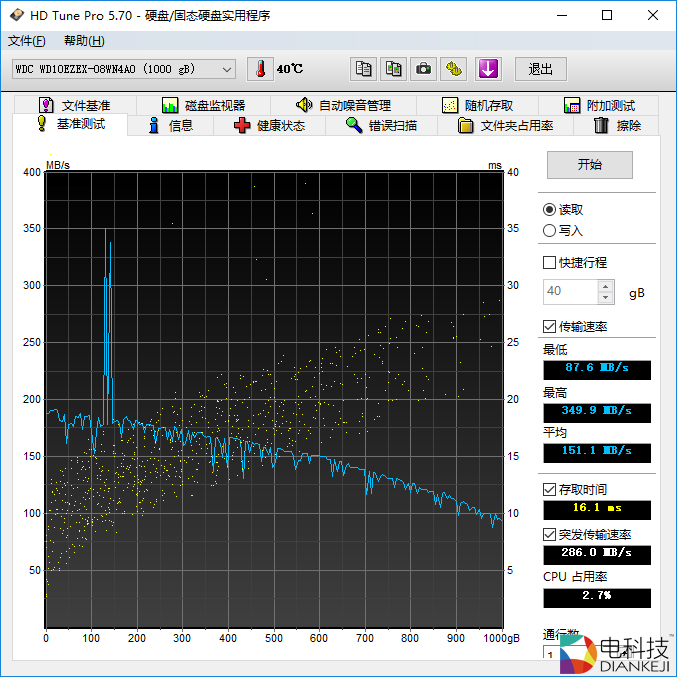Viewport: 677px width, 677px height.
Task: Click the copy text to clipboard icon
Action: 364,69
